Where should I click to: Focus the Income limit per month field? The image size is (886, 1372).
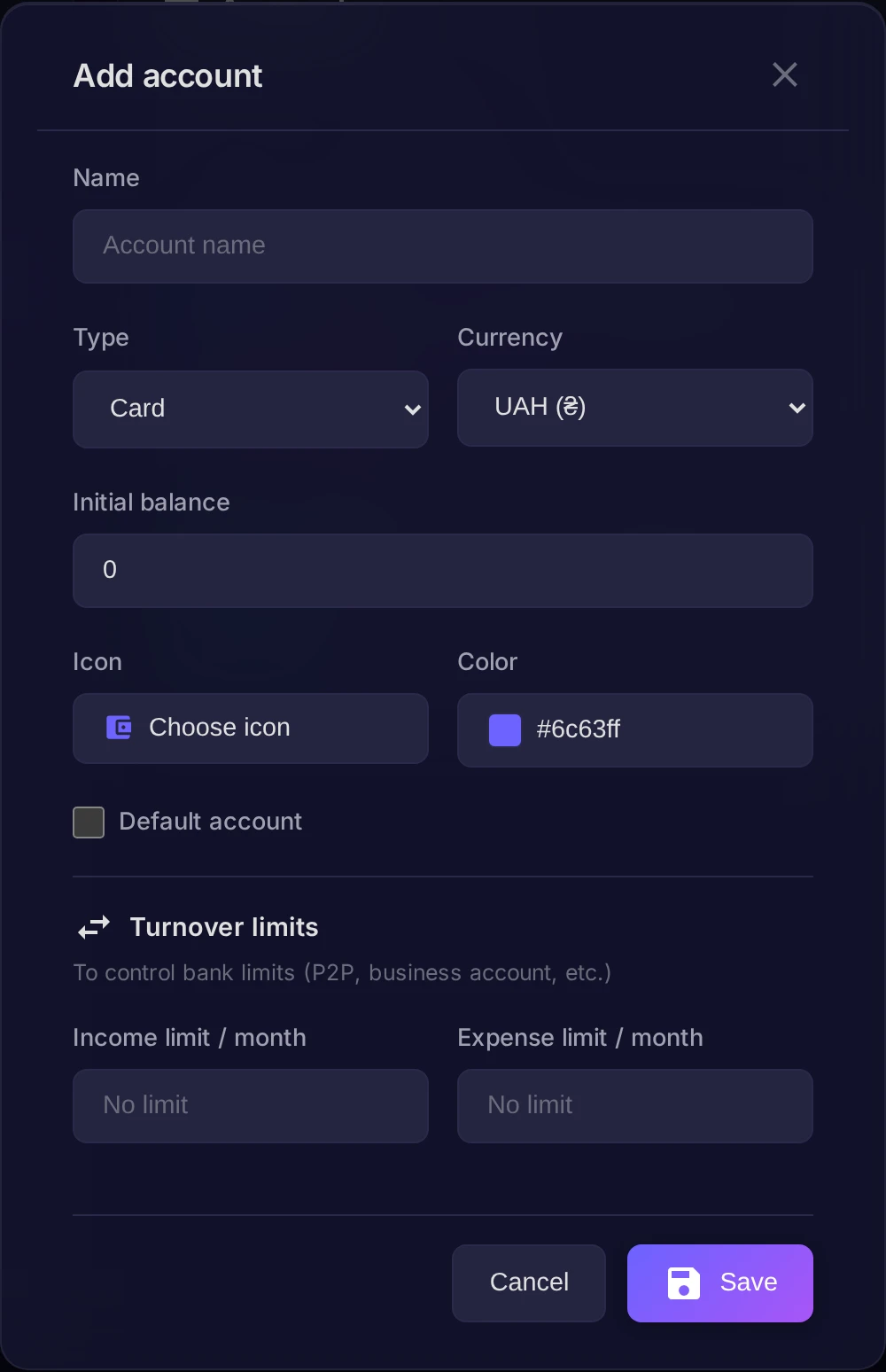251,1106
